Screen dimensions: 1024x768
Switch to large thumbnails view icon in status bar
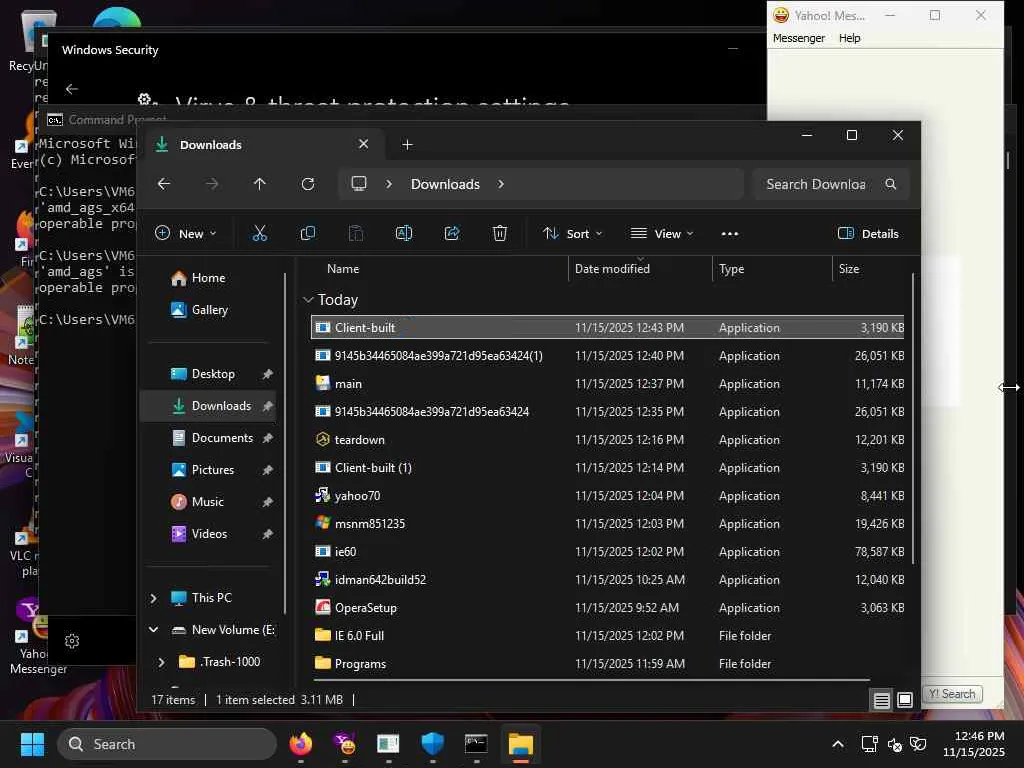[x=904, y=700]
